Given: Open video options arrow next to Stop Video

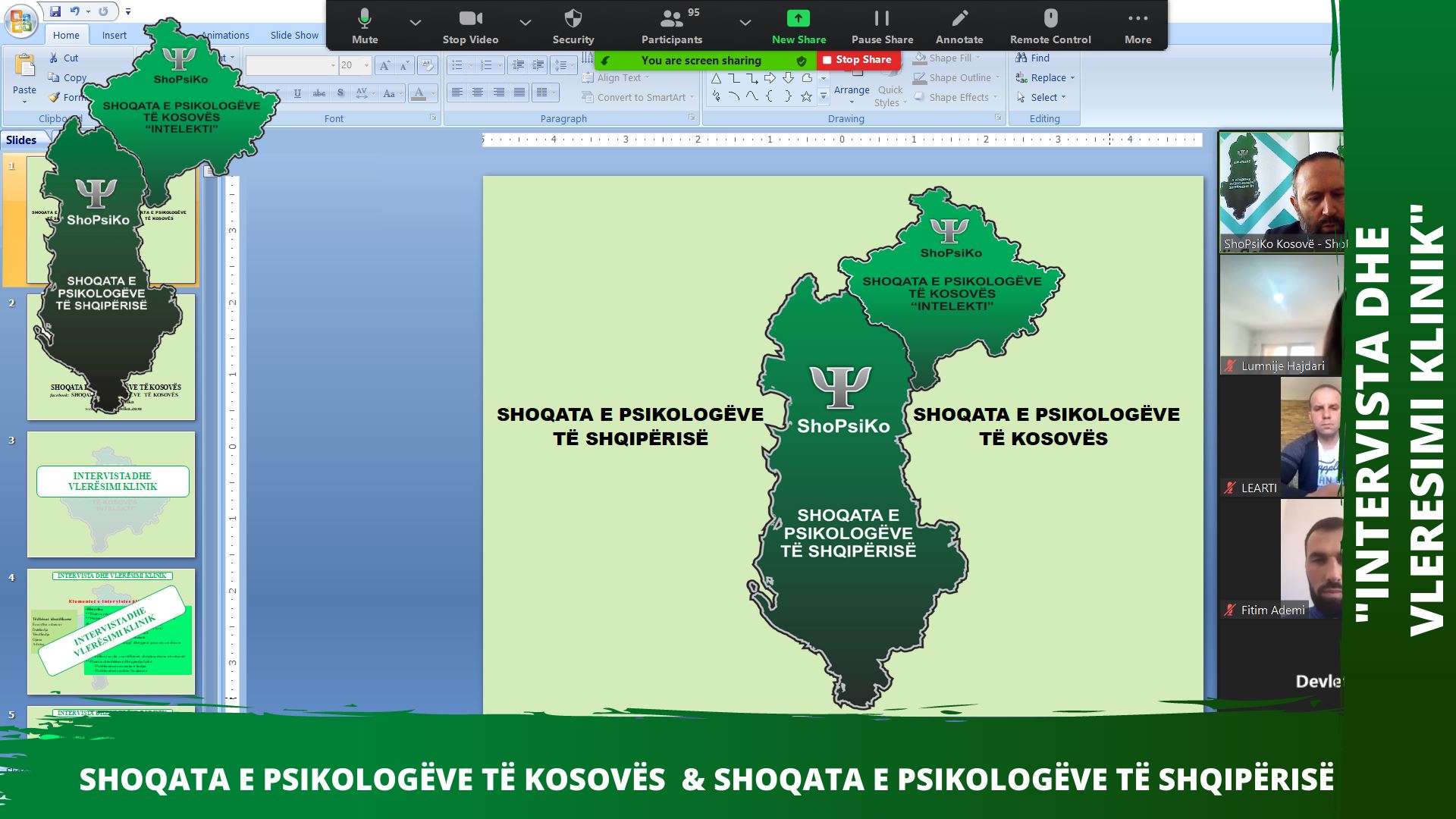Looking at the screenshot, I should [x=525, y=23].
